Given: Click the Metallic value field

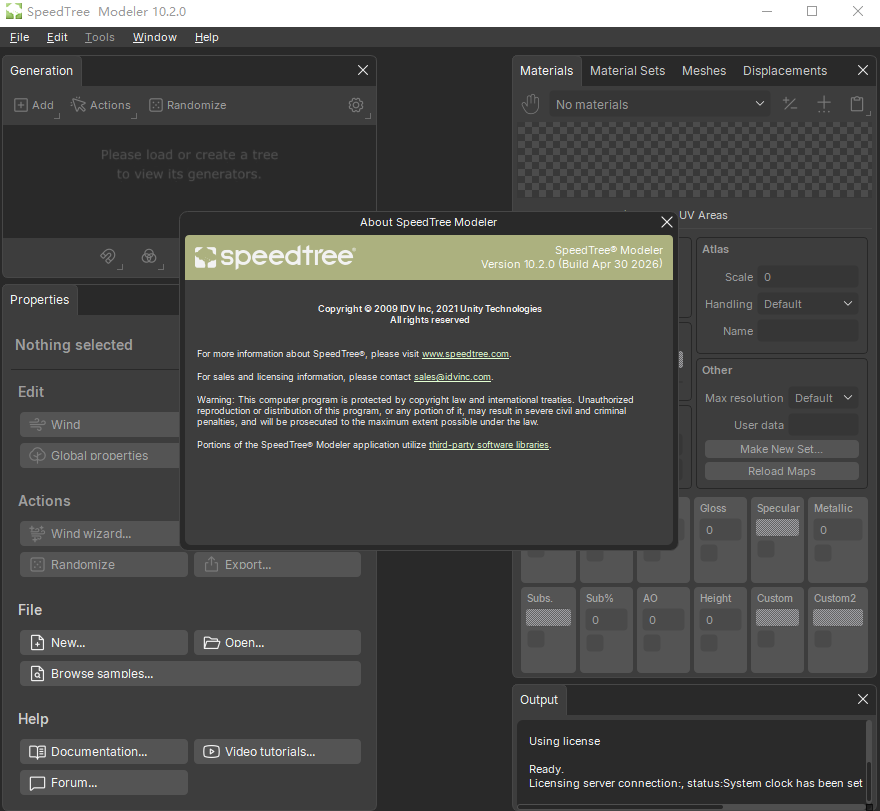Looking at the screenshot, I should click(x=837, y=530).
